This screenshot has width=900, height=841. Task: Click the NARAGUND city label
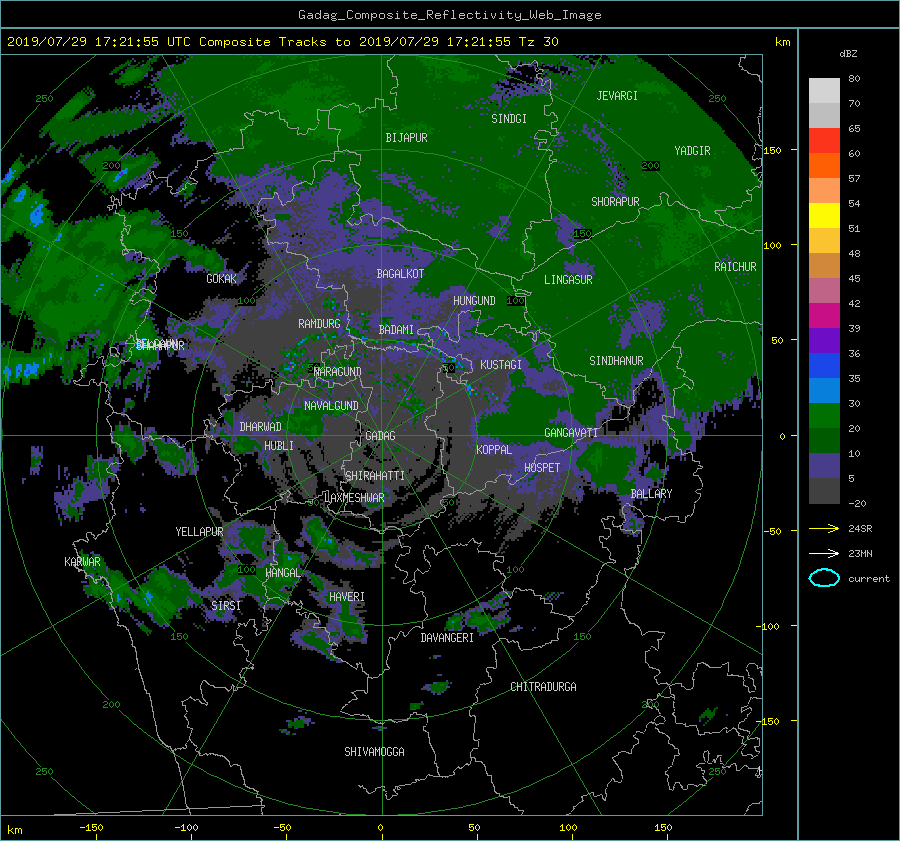pyautogui.click(x=338, y=372)
